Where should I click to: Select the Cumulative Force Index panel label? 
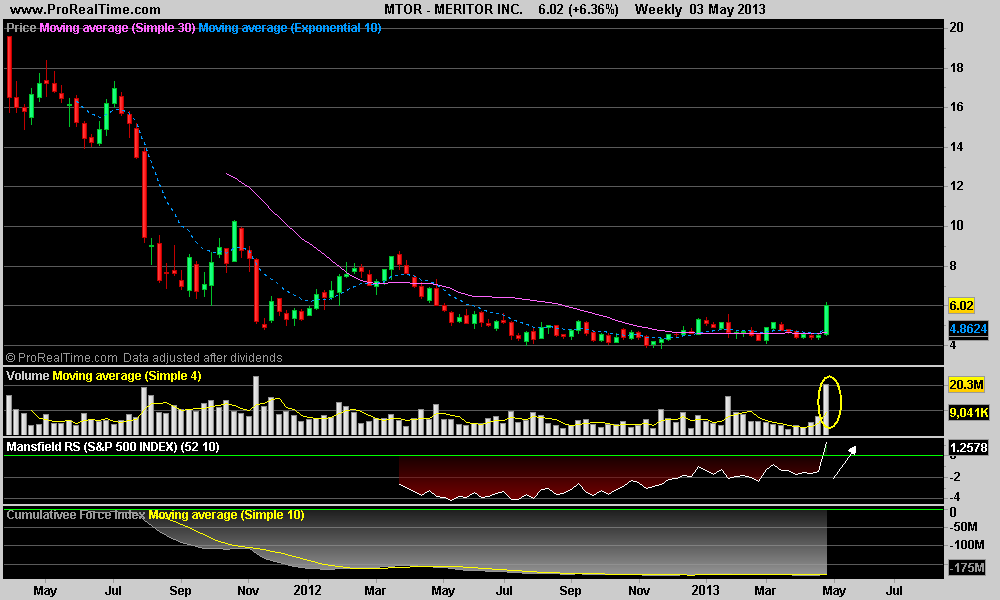click(75, 514)
